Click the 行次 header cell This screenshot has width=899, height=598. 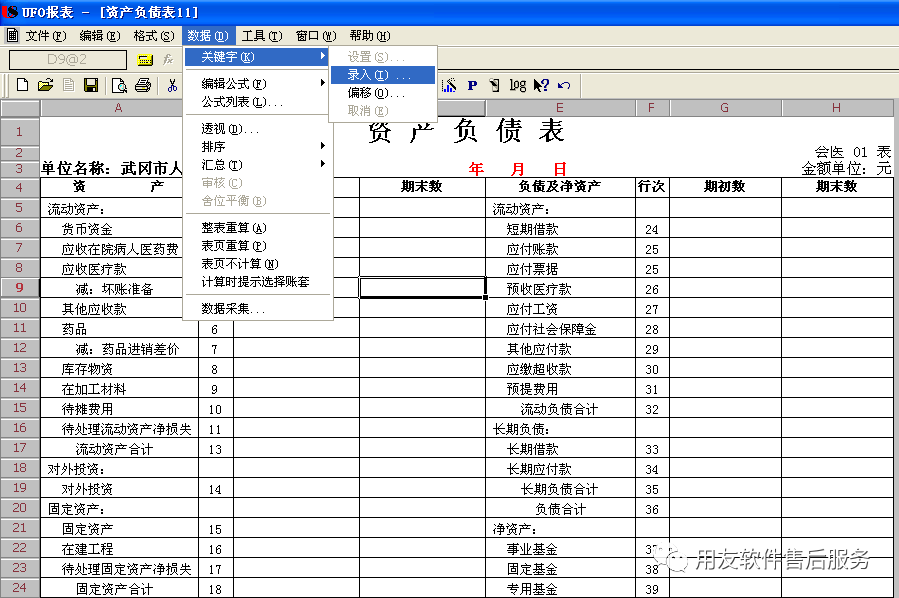point(651,186)
